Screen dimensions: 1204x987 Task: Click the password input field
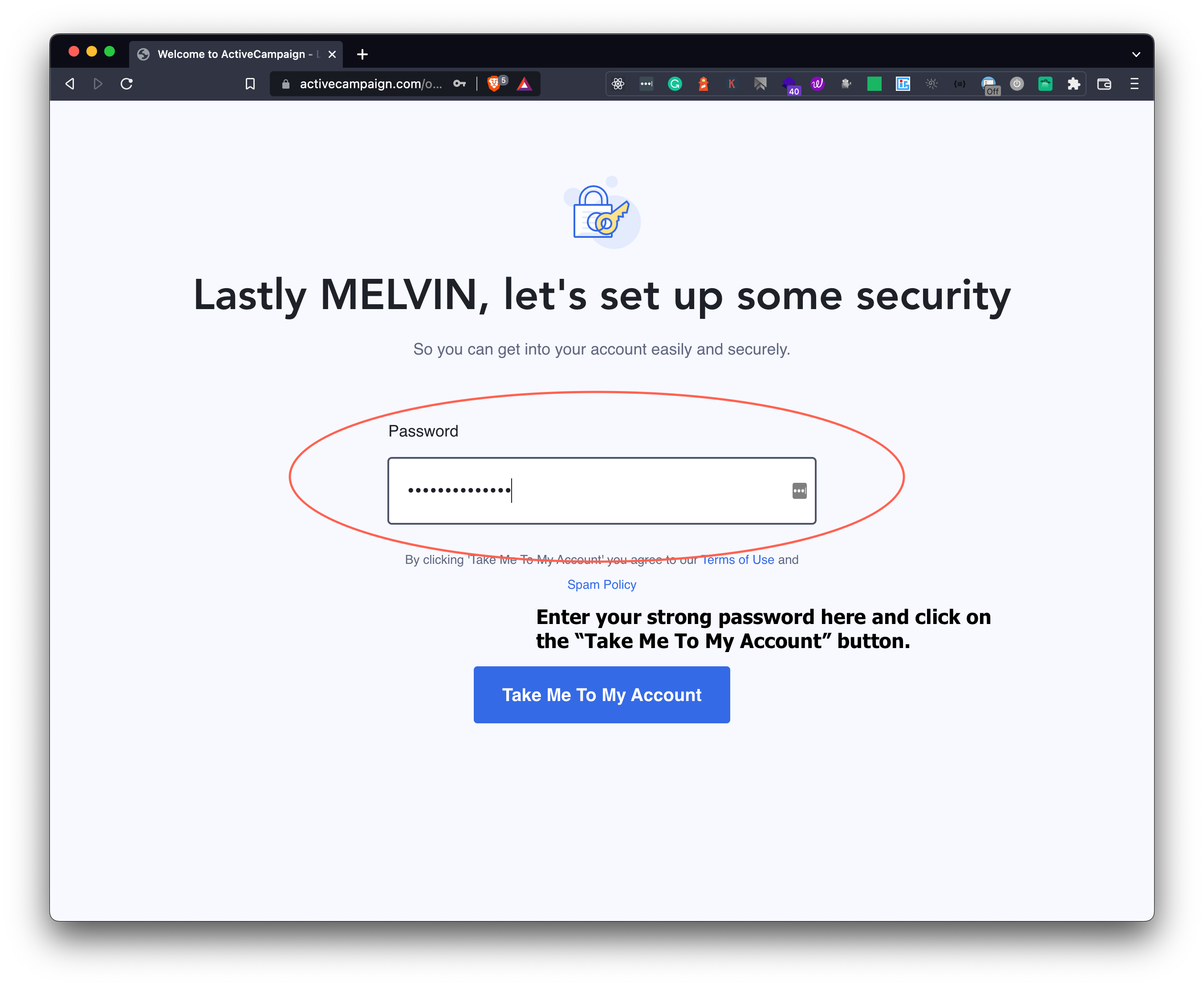coord(602,490)
